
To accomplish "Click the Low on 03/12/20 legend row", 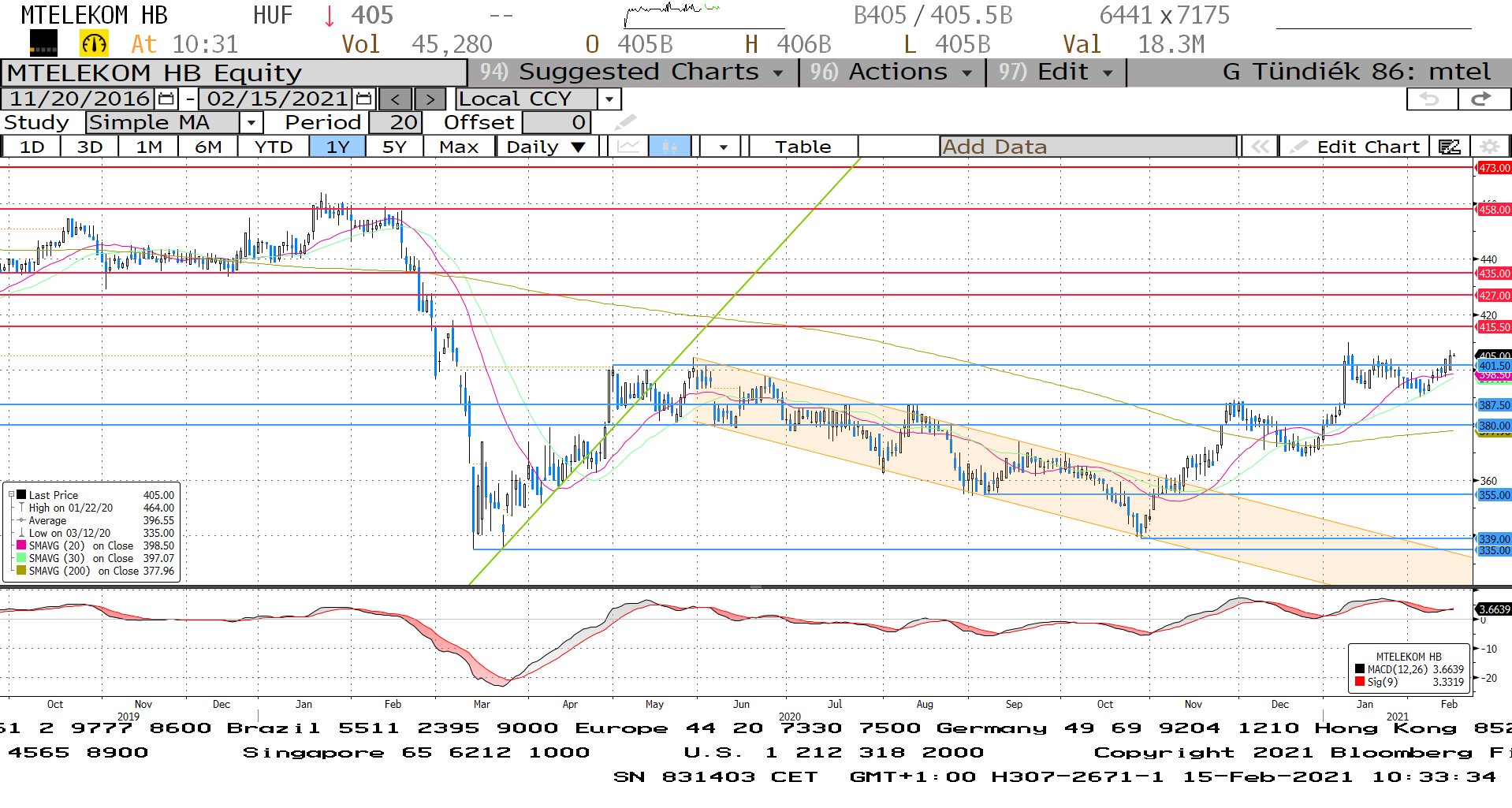I will (96, 533).
